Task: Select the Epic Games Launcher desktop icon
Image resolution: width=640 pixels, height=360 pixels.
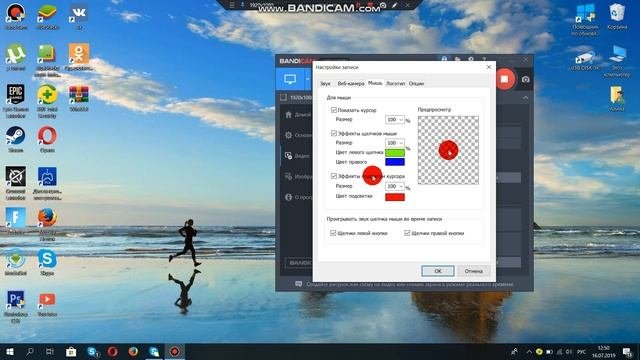Action: 16,101
